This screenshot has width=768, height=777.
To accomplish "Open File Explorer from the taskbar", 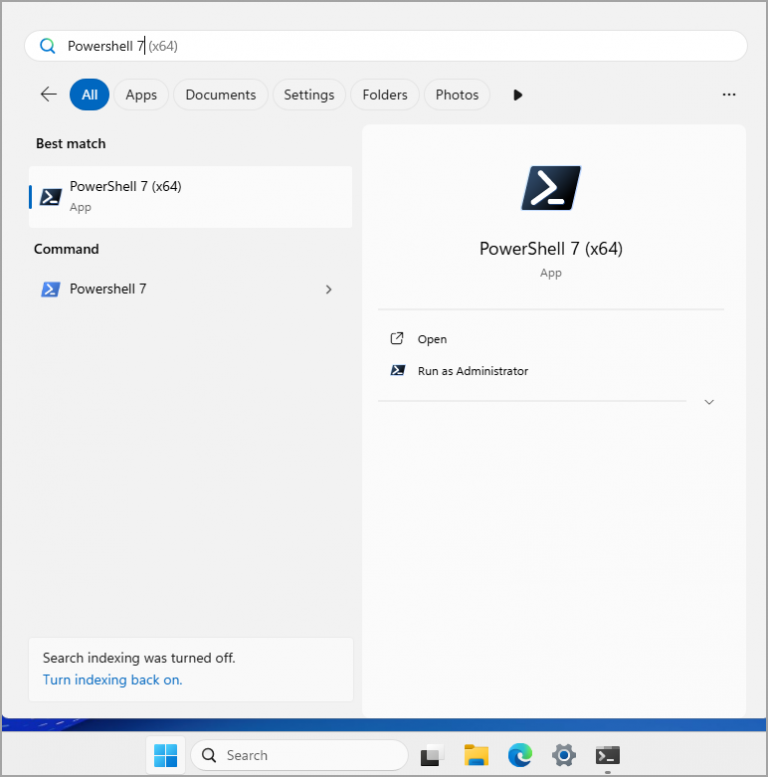I will [x=476, y=755].
